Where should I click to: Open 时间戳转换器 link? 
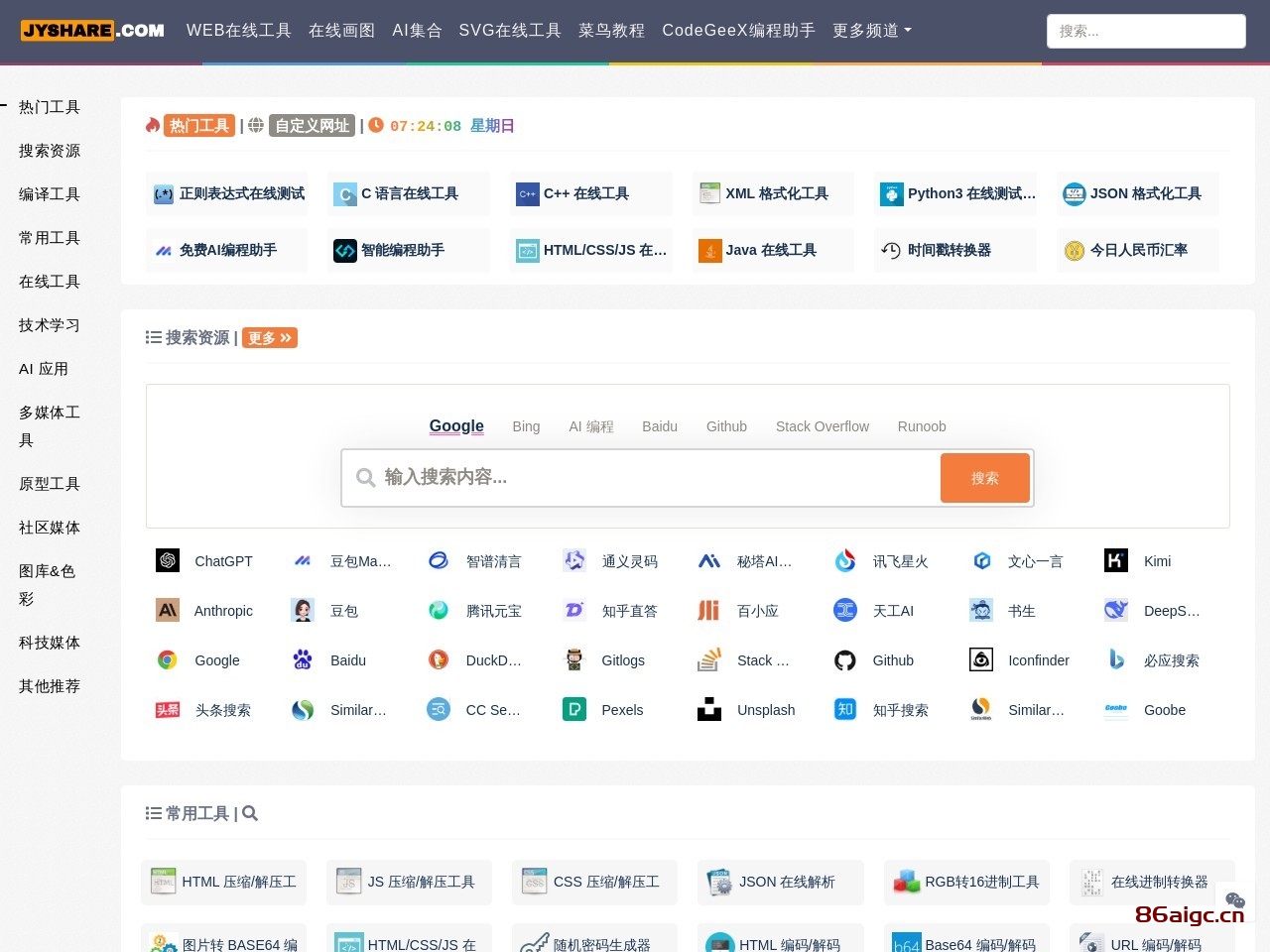(x=955, y=250)
